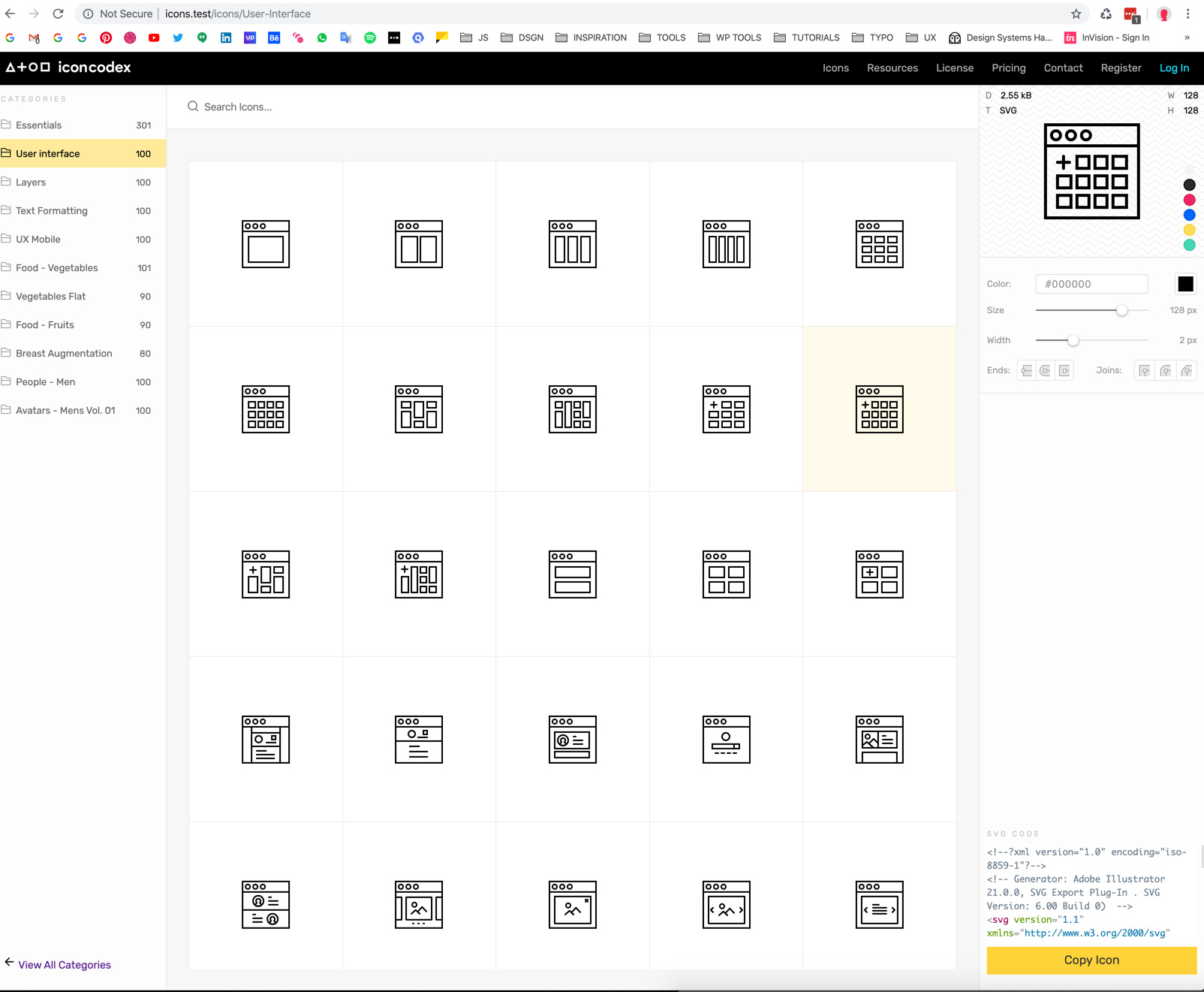Set line ends to round cap
Image resolution: width=1204 pixels, height=992 pixels.
[x=1046, y=370]
